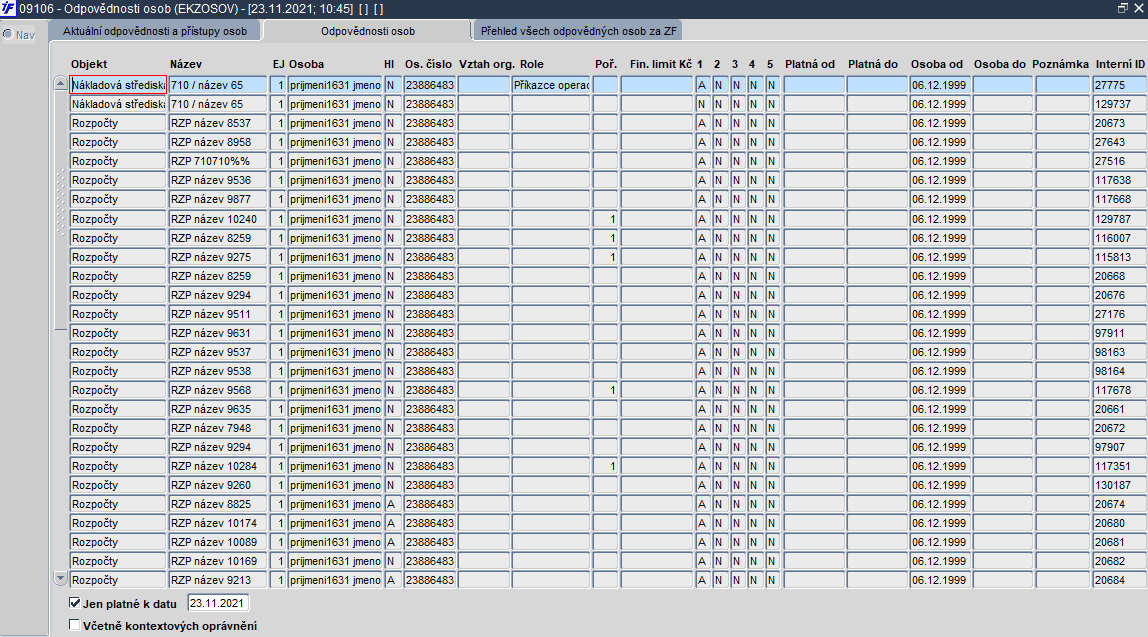Image resolution: width=1148 pixels, height=637 pixels.
Task: Click the Interní ID cell '129737'
Action: [x=1119, y=104]
